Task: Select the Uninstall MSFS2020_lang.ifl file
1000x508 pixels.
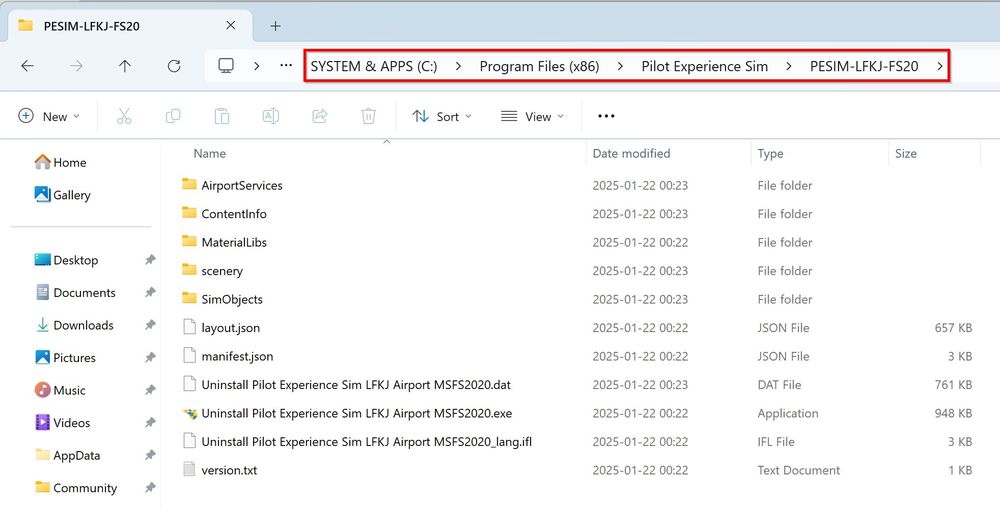Action: coord(367,442)
